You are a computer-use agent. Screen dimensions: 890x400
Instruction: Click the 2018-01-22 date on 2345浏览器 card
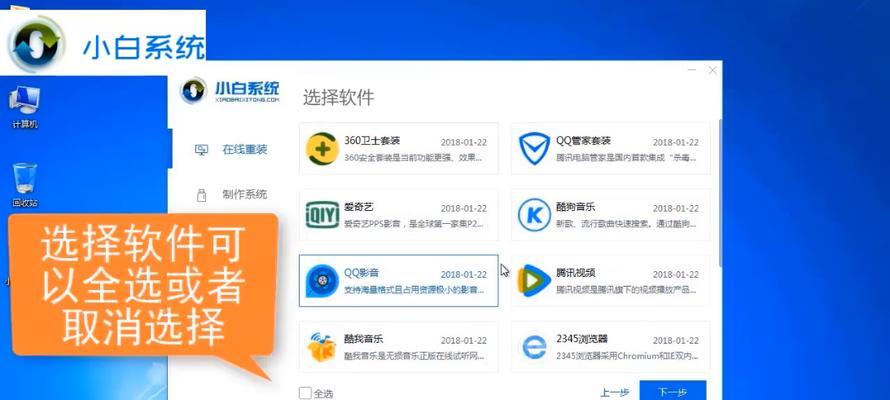pos(675,340)
